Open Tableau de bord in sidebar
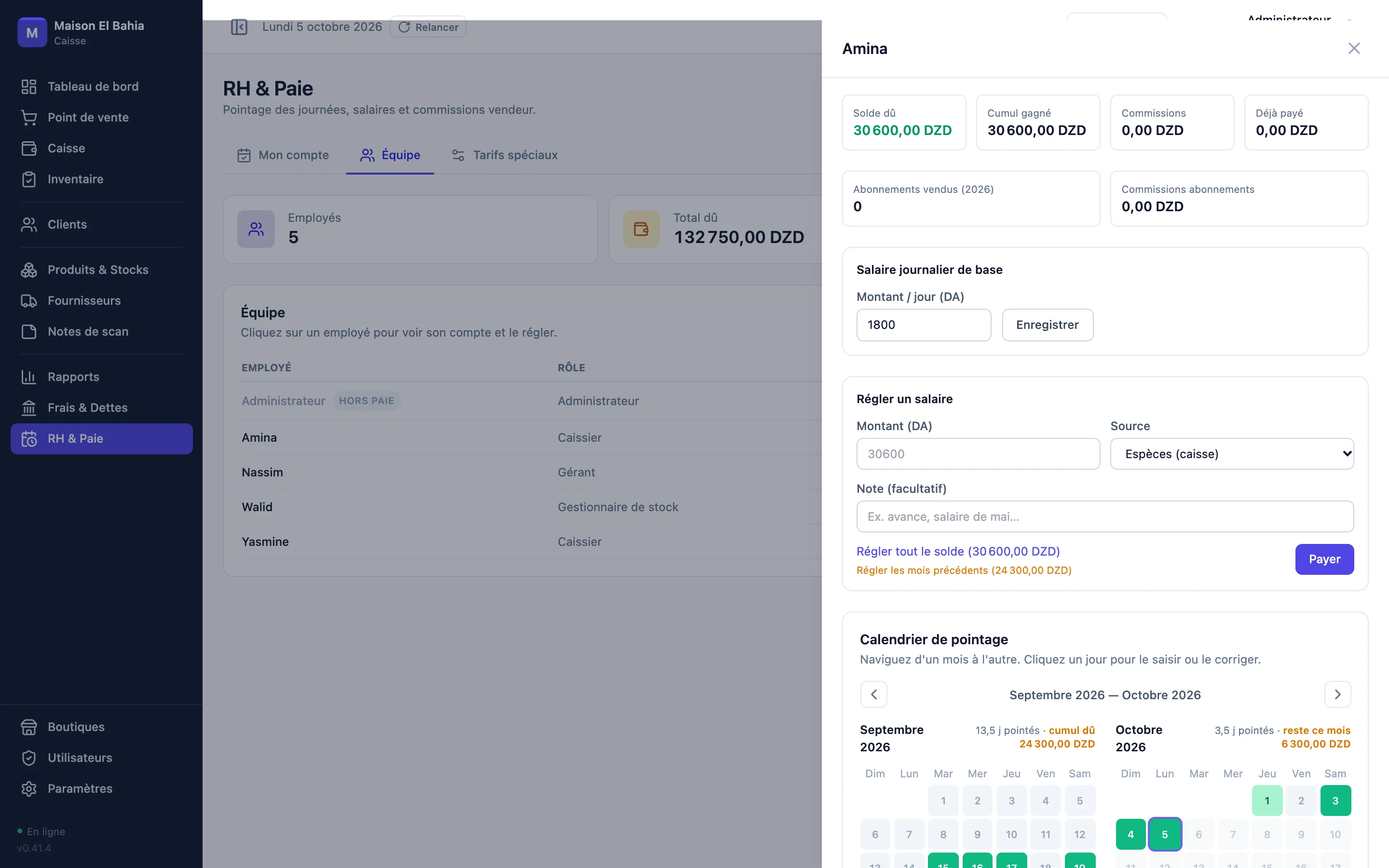This screenshot has width=1389, height=868. 101,87
